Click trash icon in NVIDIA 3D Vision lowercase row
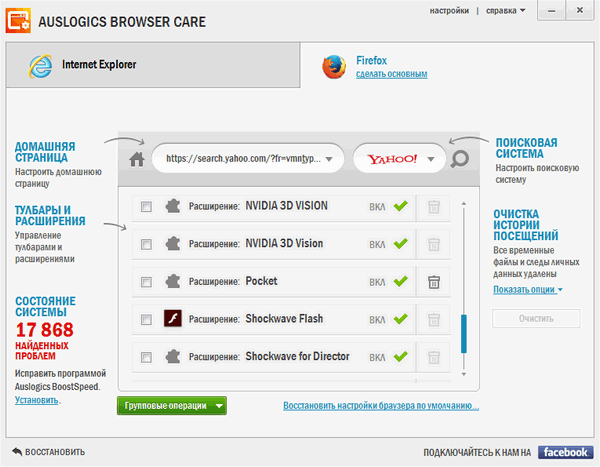The image size is (600, 467). coord(434,244)
